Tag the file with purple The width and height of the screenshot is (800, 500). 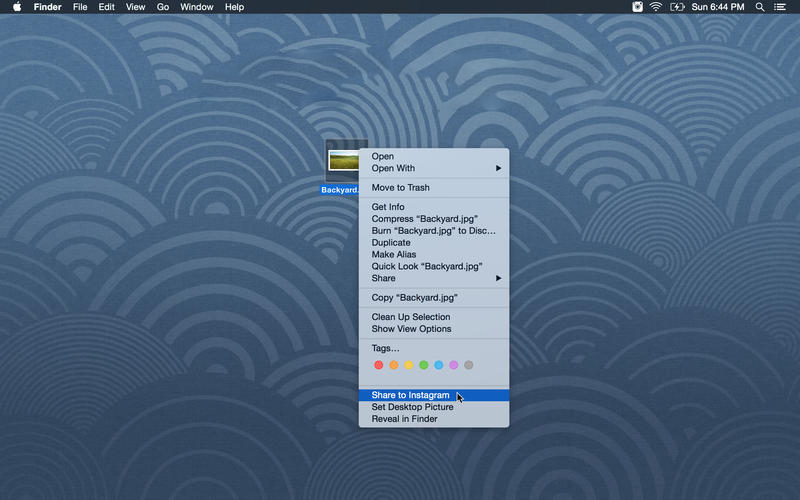pos(454,365)
